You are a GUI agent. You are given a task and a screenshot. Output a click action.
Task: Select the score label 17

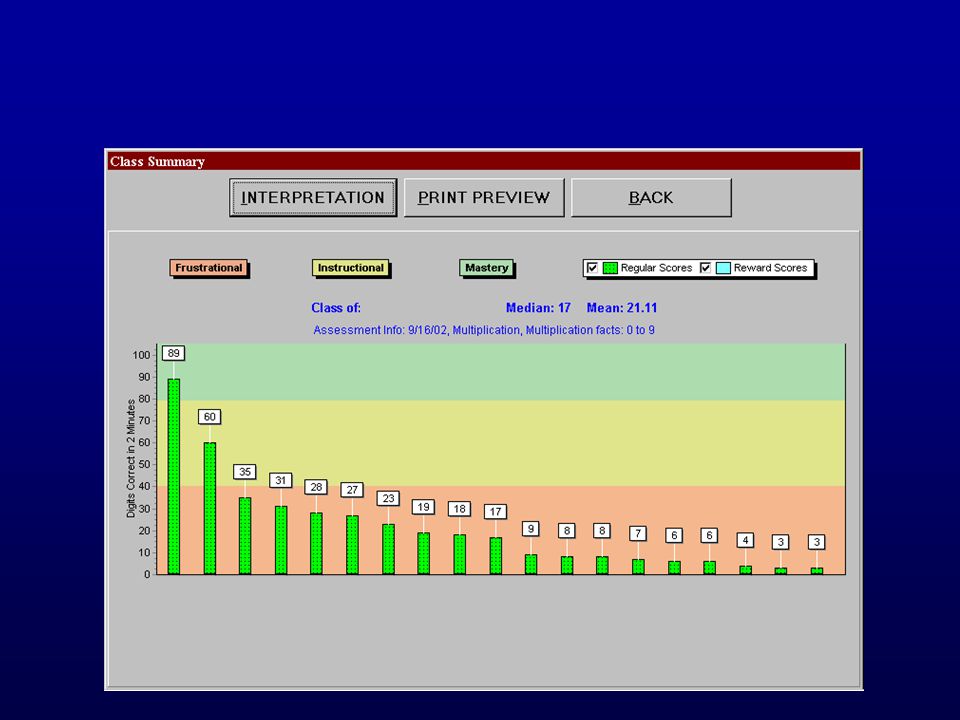coord(495,511)
